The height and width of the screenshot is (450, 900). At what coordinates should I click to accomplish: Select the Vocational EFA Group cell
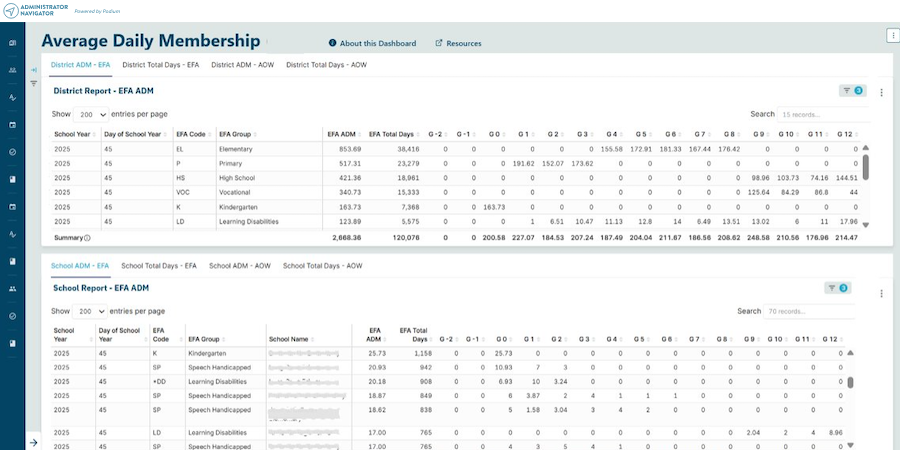(x=234, y=192)
